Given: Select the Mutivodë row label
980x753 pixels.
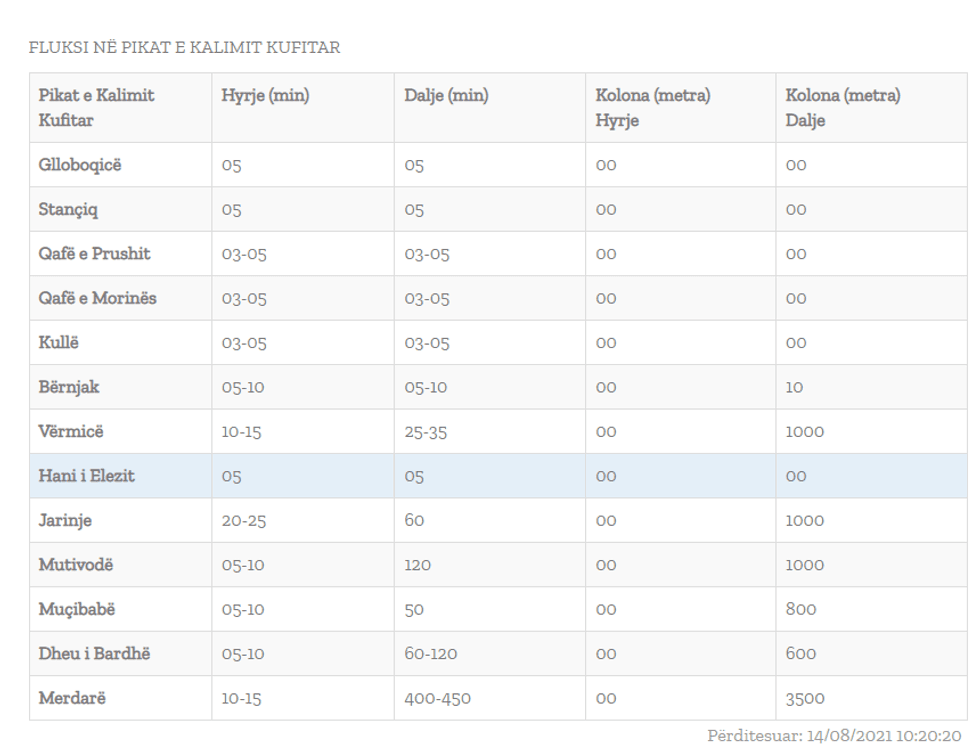Looking at the screenshot, I should point(76,564).
